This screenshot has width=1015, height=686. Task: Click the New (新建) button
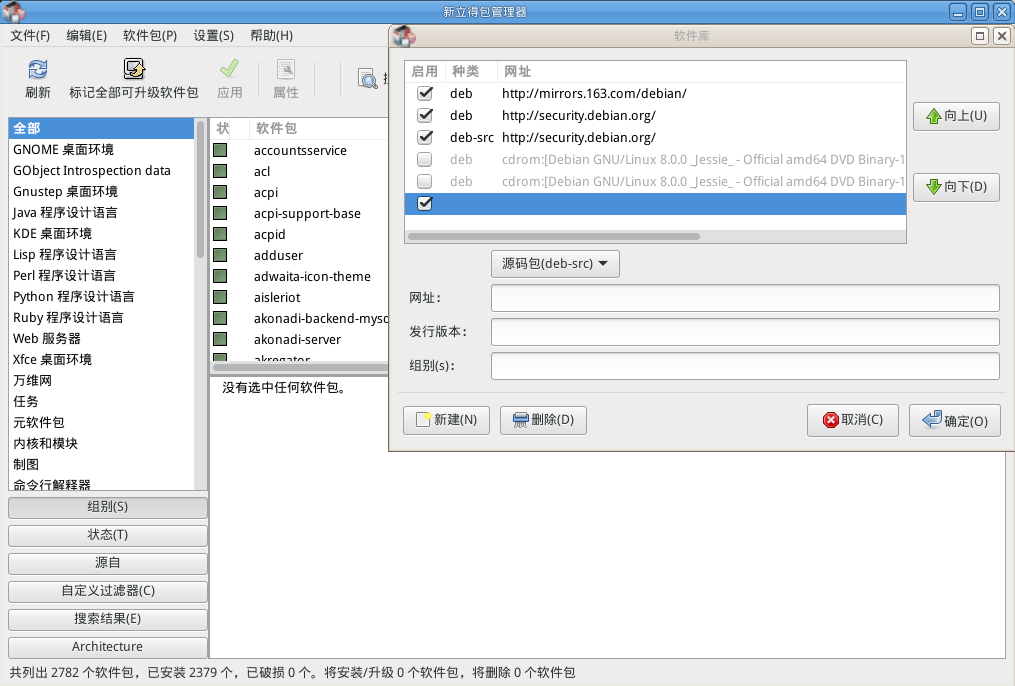[446, 420]
